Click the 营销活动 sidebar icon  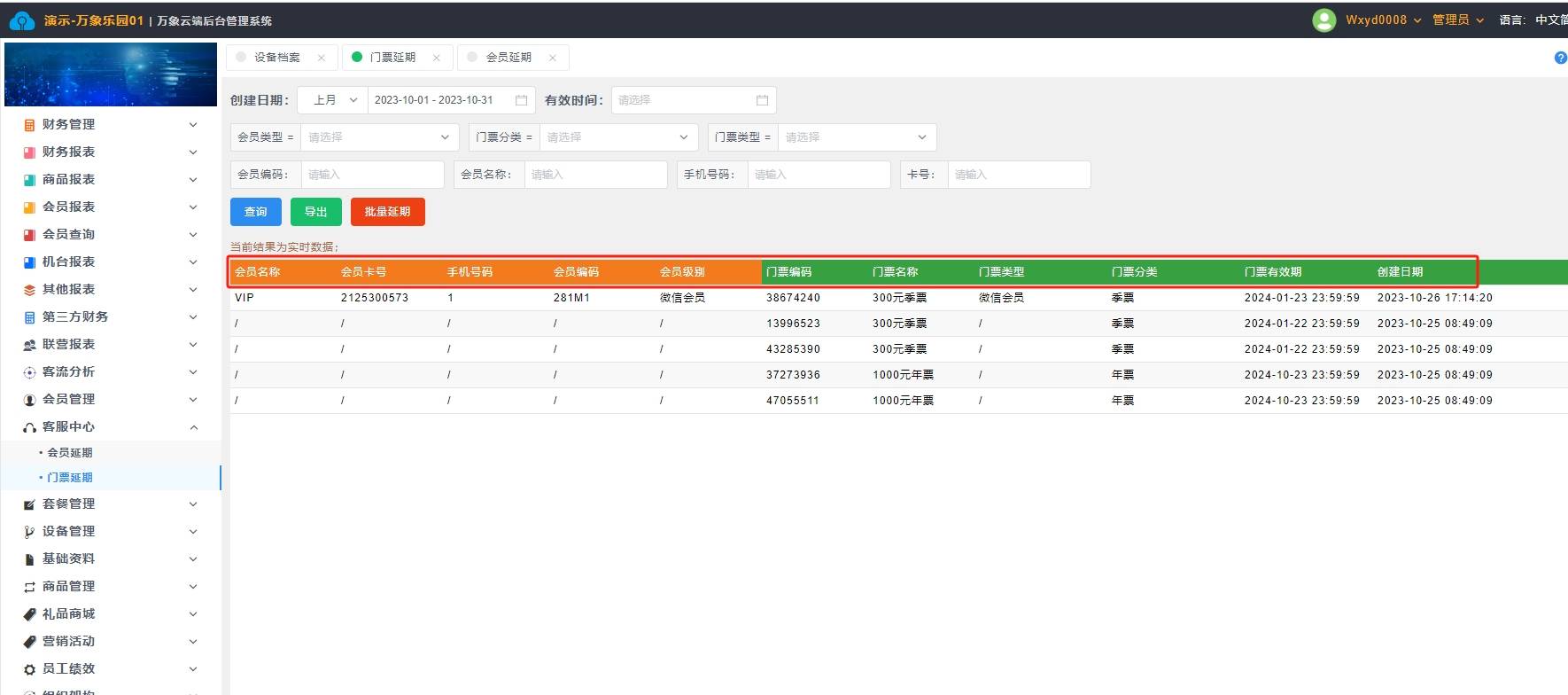click(29, 642)
